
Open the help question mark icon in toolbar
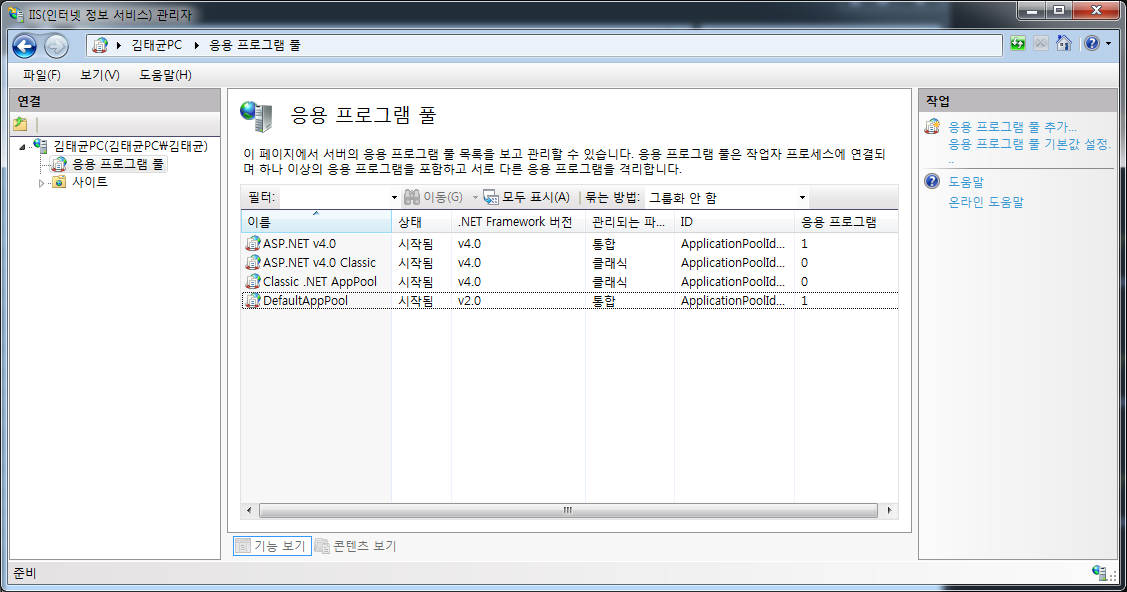pyautogui.click(x=1092, y=44)
